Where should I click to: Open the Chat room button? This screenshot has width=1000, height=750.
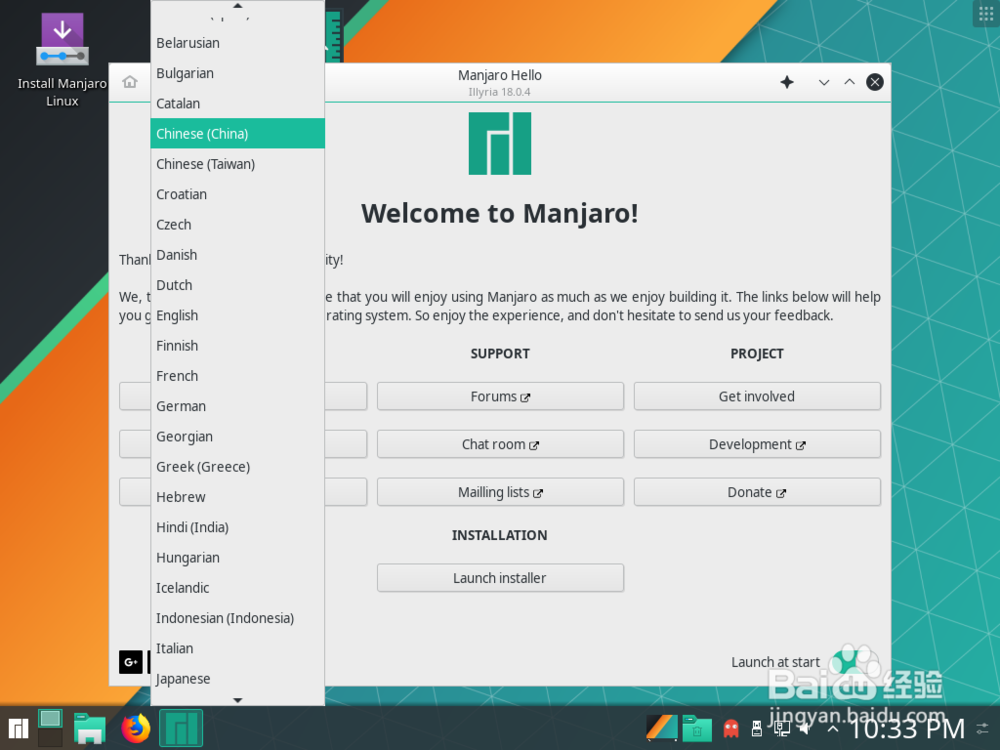coord(500,445)
